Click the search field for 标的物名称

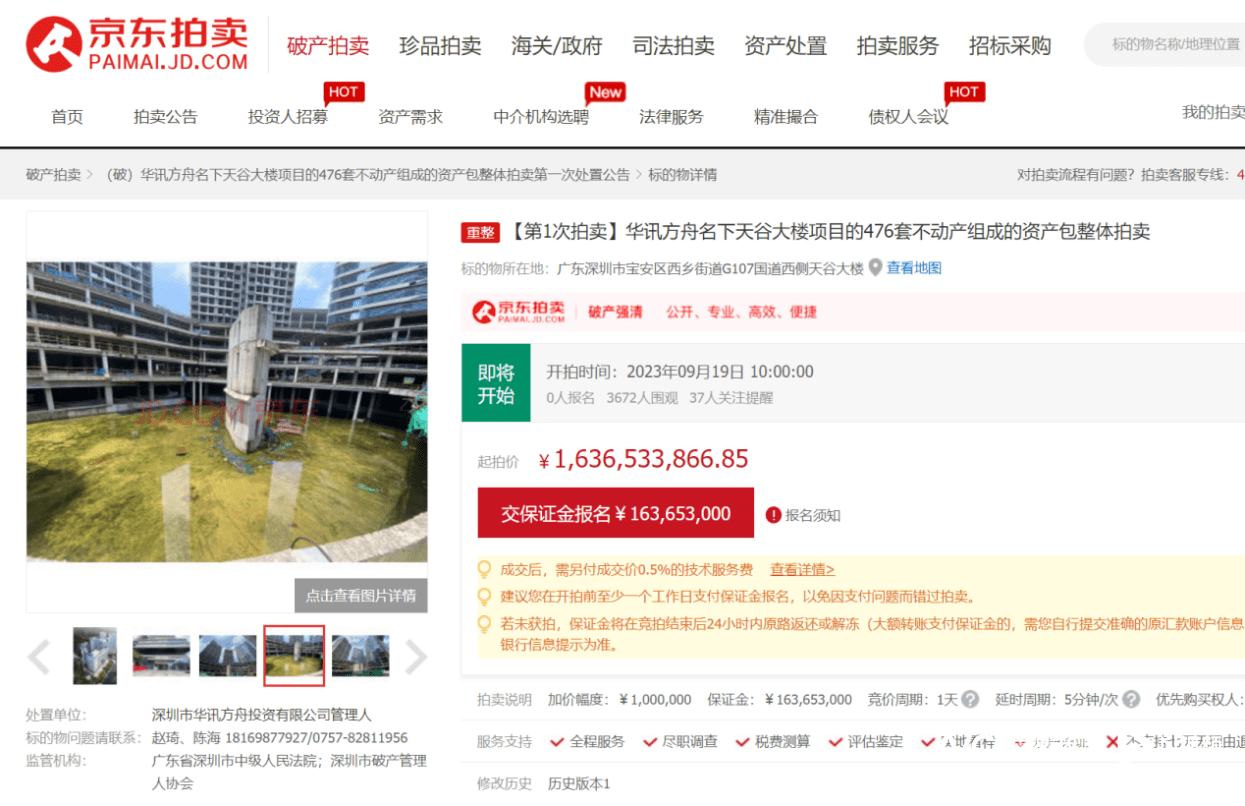tap(1170, 45)
